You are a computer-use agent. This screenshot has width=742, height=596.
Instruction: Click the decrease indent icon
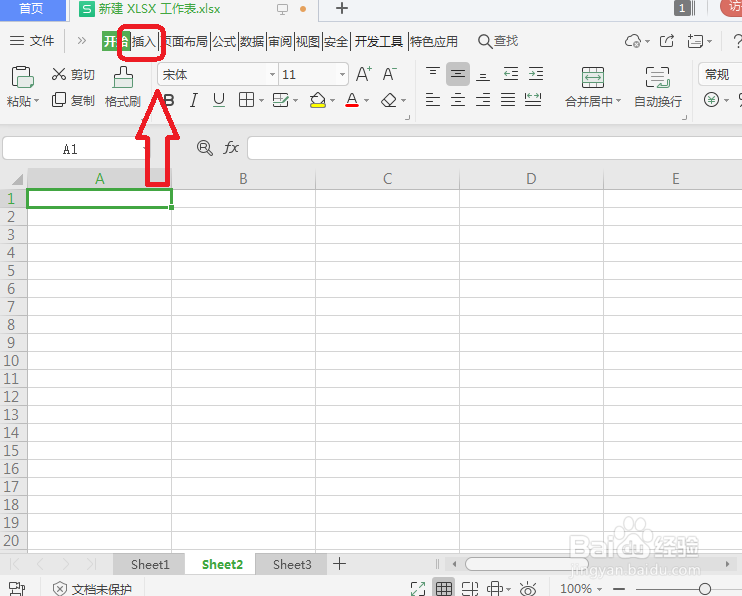tap(511, 74)
